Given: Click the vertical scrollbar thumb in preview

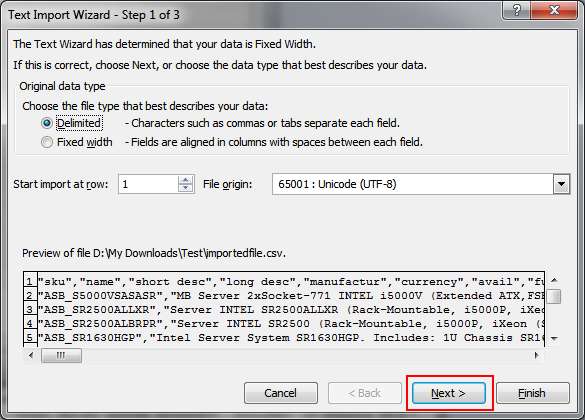Looking at the screenshot, I should [555, 297].
